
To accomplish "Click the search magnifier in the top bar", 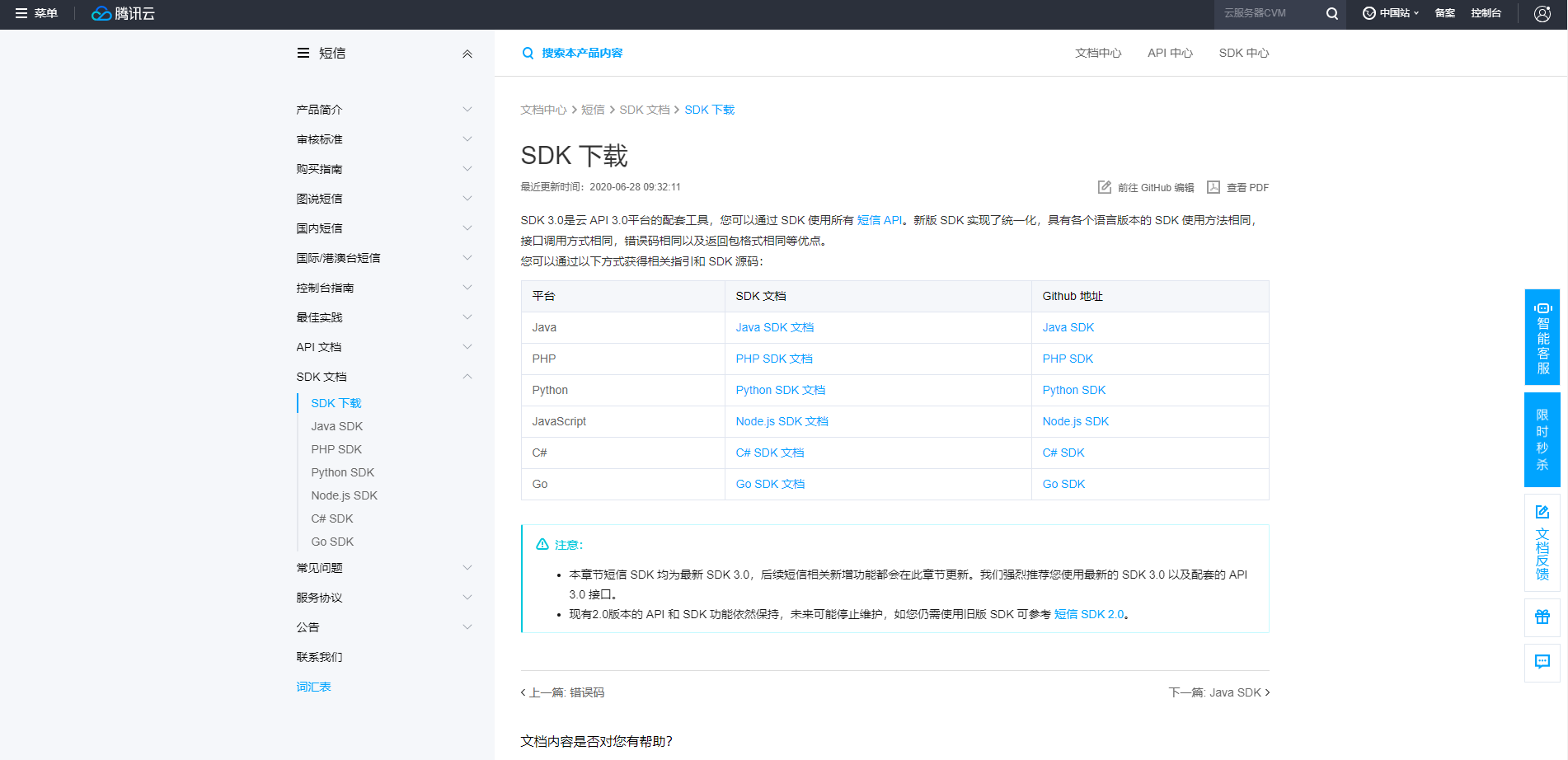I will (1331, 13).
